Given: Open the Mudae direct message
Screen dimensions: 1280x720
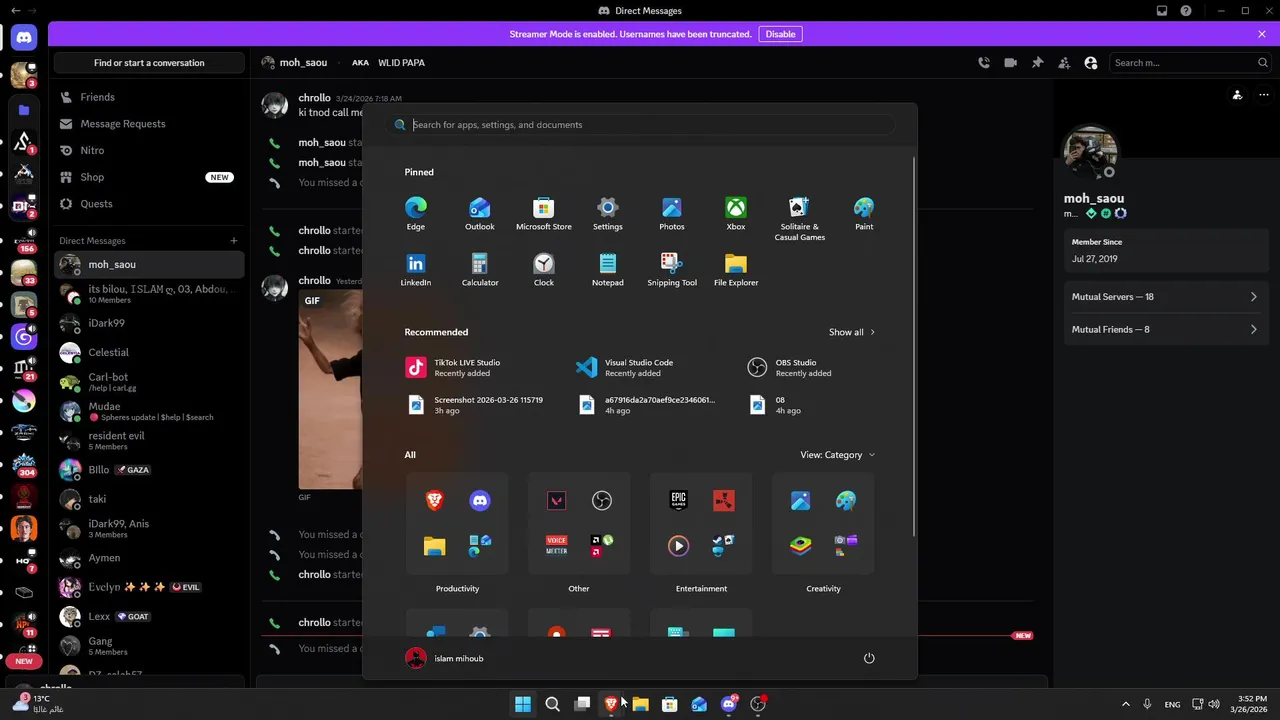Looking at the screenshot, I should click(149, 411).
